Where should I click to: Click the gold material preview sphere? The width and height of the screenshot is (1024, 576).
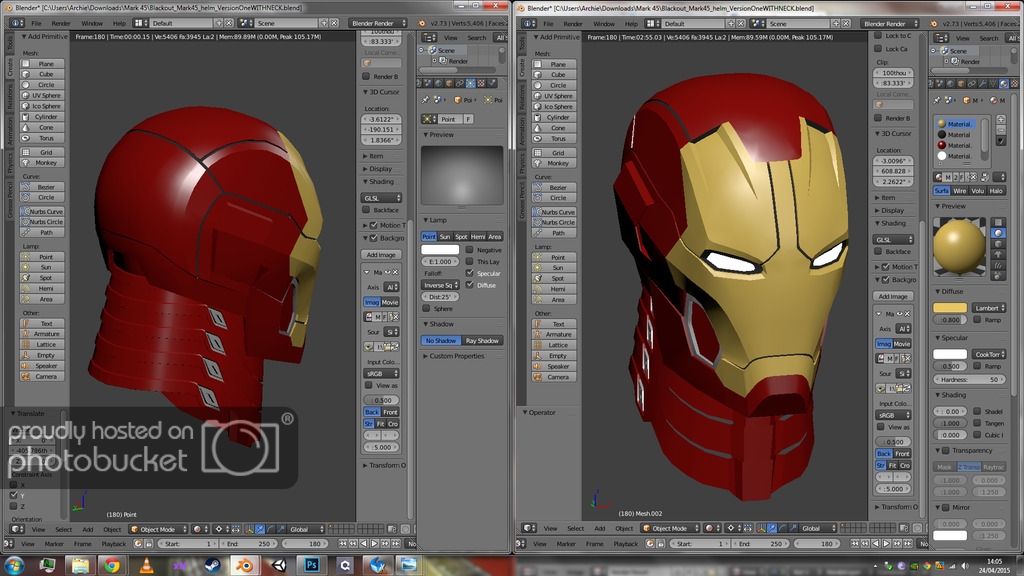click(959, 246)
